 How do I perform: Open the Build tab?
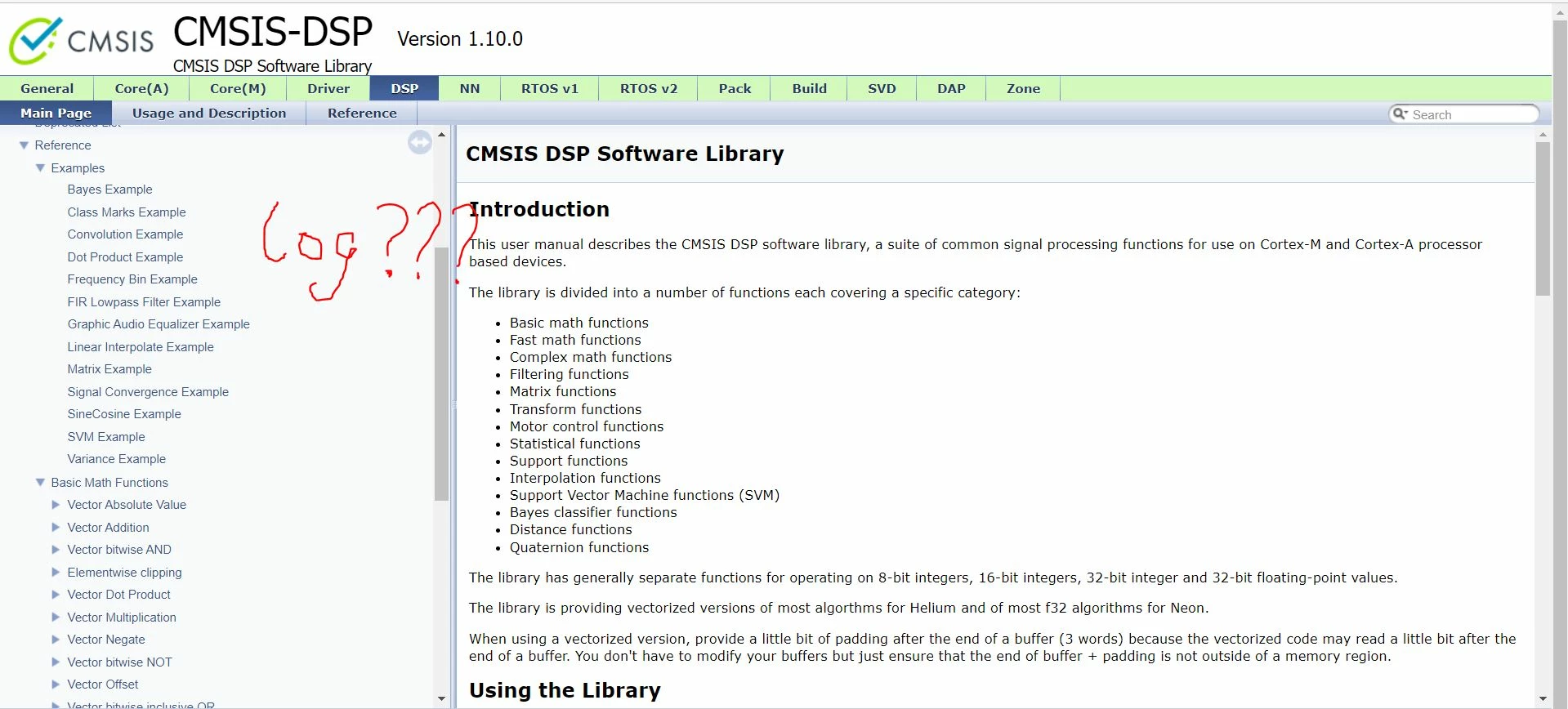(x=809, y=88)
